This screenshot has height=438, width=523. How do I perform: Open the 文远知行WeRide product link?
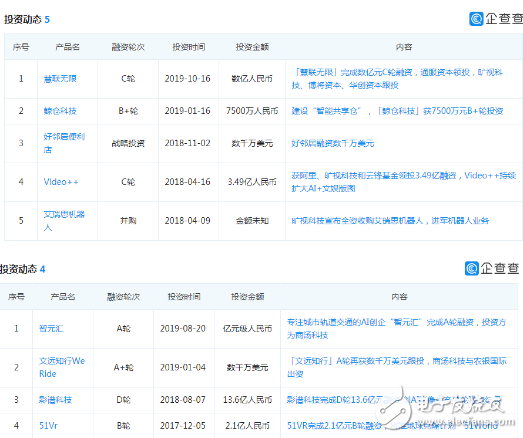pos(62,367)
